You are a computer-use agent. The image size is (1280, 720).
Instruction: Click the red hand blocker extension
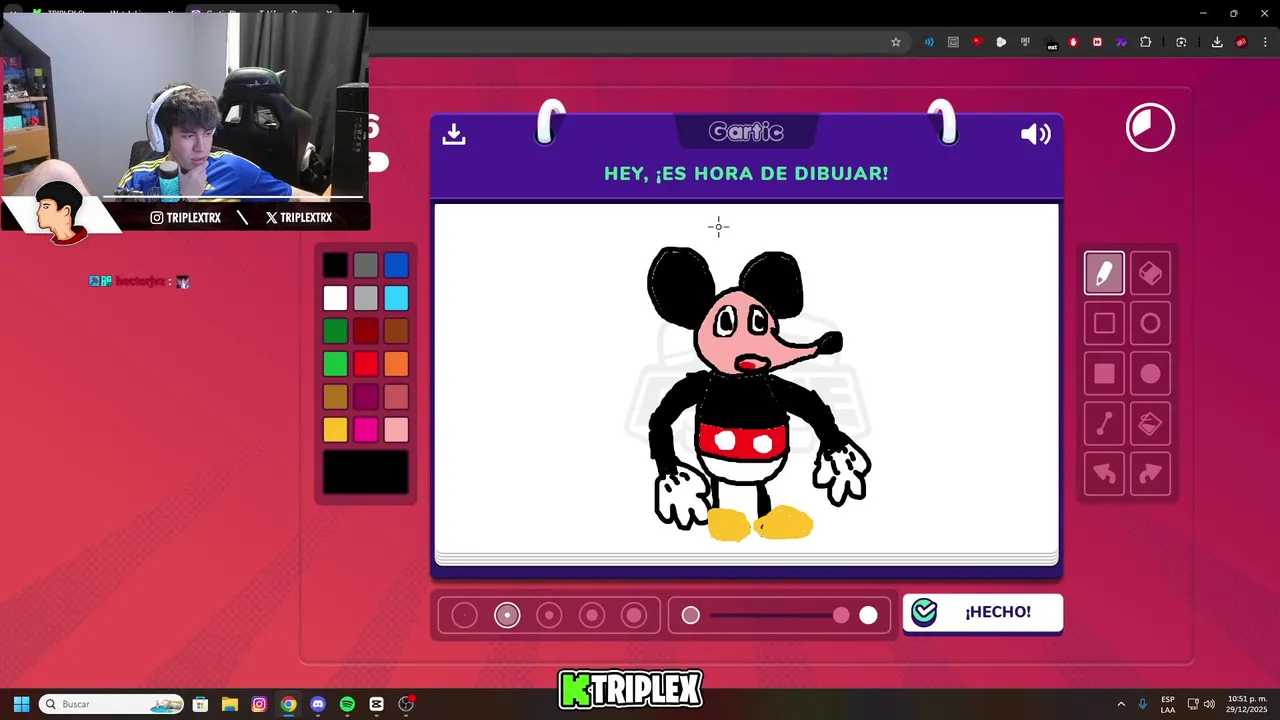click(x=1074, y=42)
